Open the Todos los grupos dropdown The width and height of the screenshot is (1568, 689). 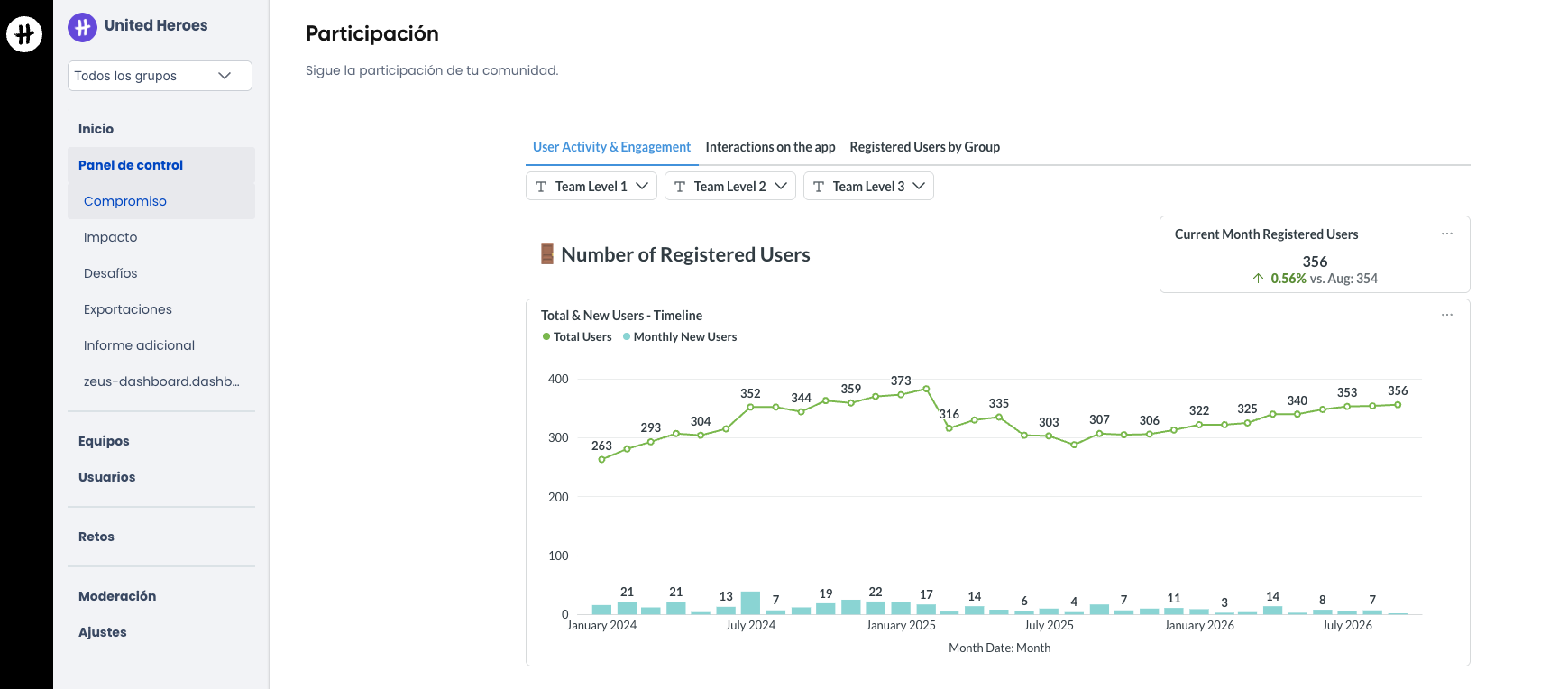[160, 76]
